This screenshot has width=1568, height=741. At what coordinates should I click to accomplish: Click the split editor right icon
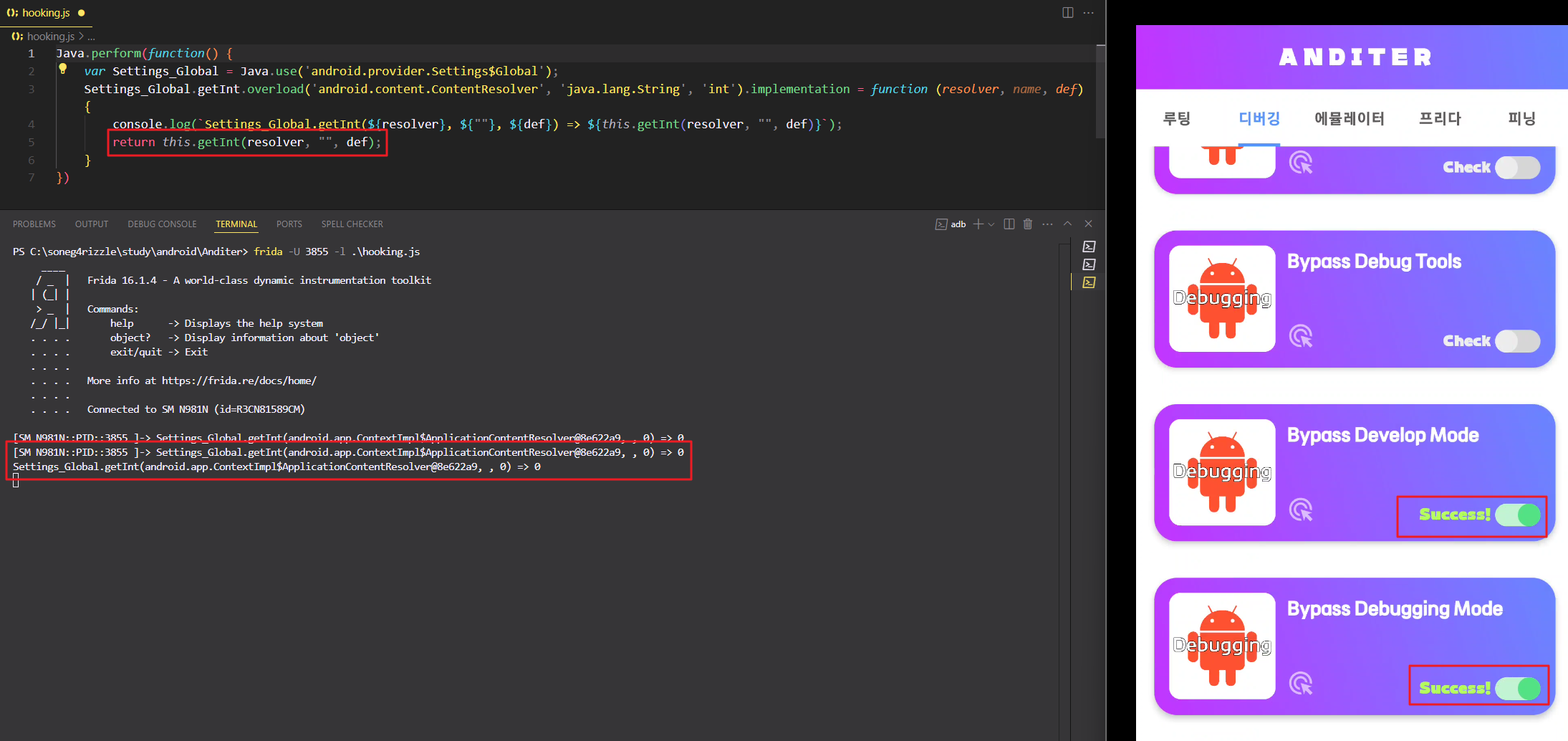click(x=1067, y=12)
